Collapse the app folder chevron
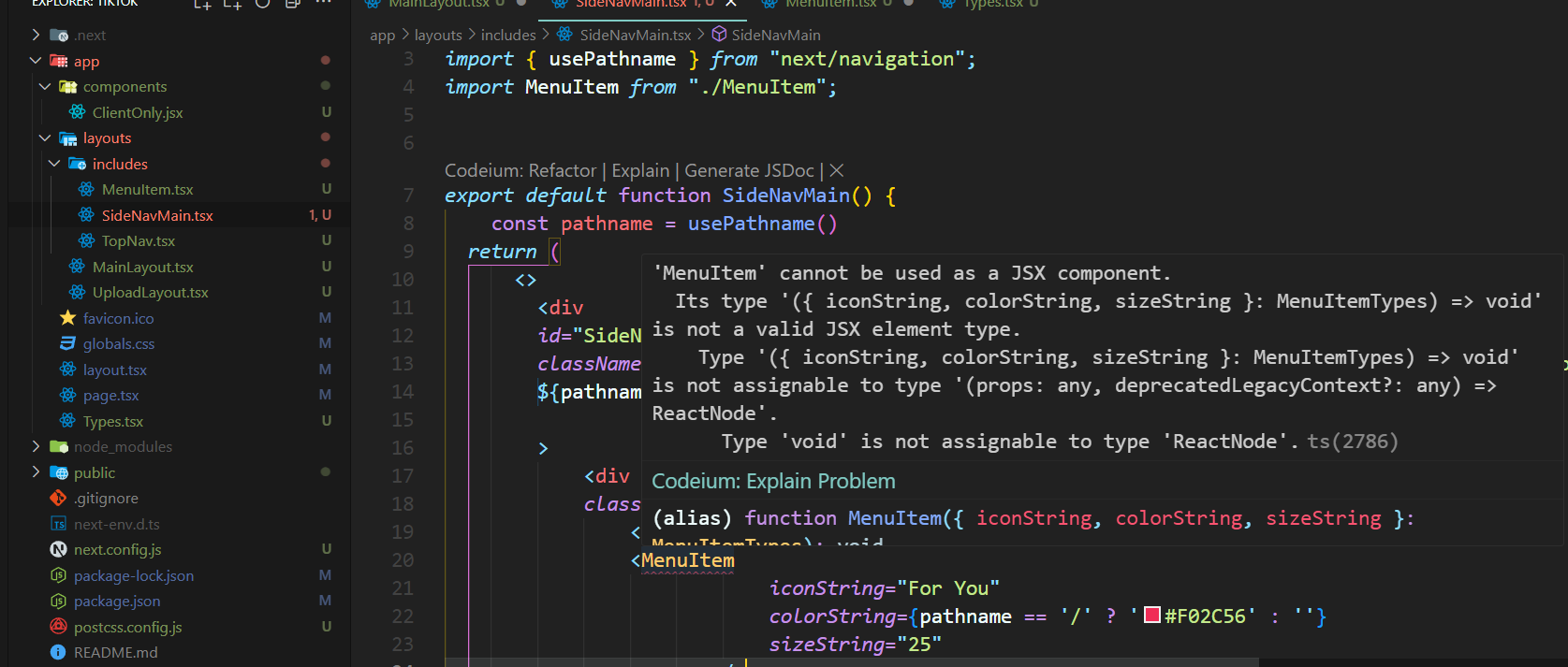1568x667 pixels. (x=36, y=61)
